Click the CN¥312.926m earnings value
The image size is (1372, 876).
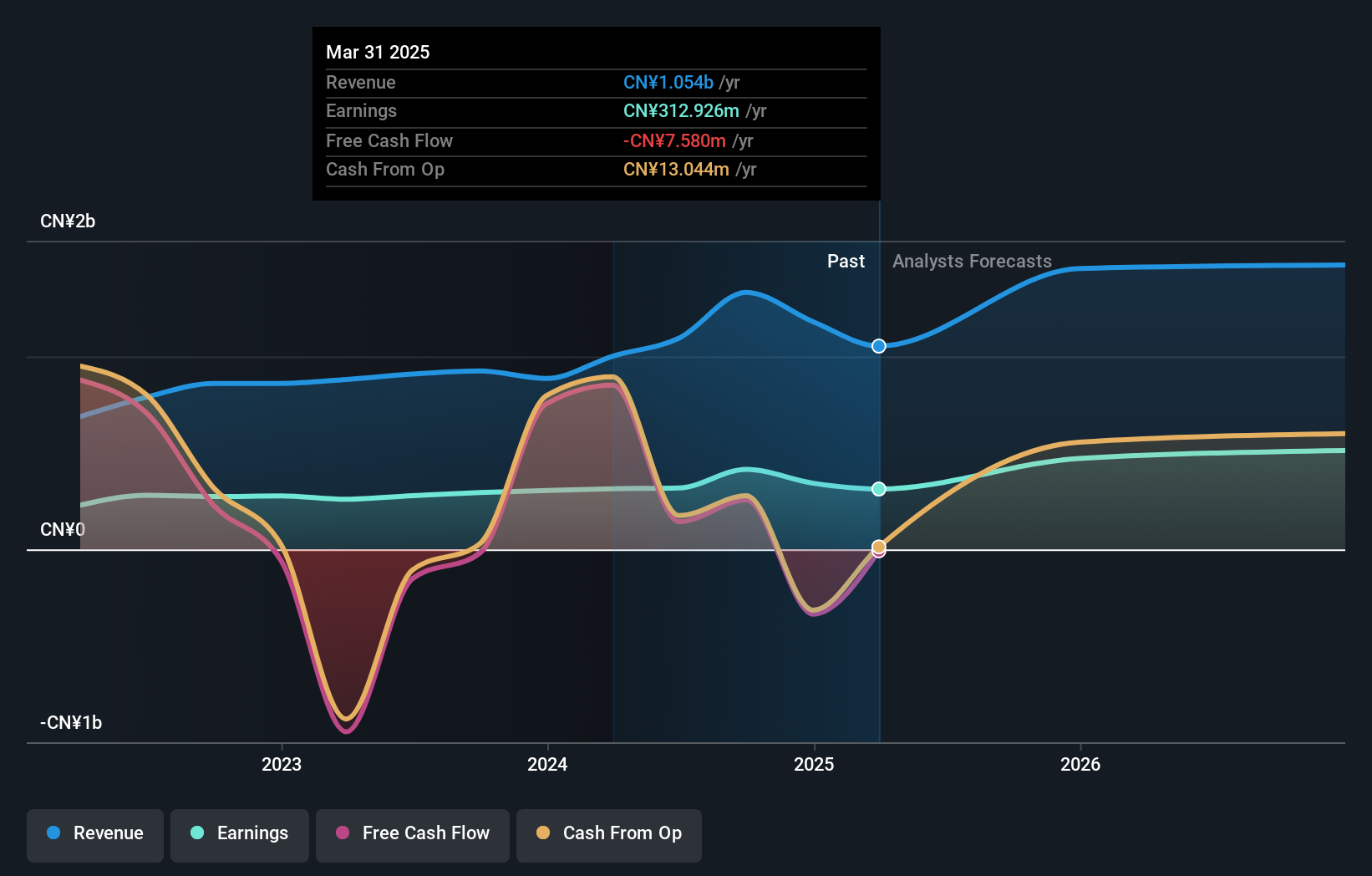point(681,111)
